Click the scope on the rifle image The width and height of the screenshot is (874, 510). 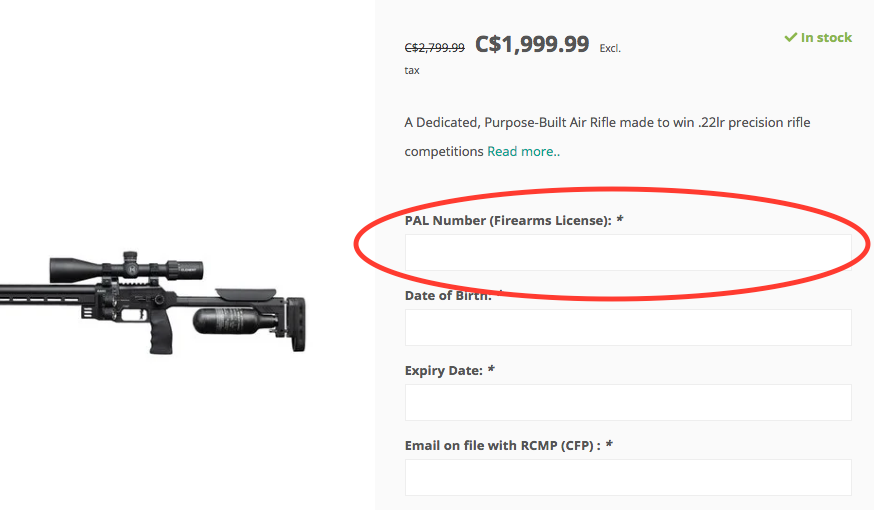[127, 269]
